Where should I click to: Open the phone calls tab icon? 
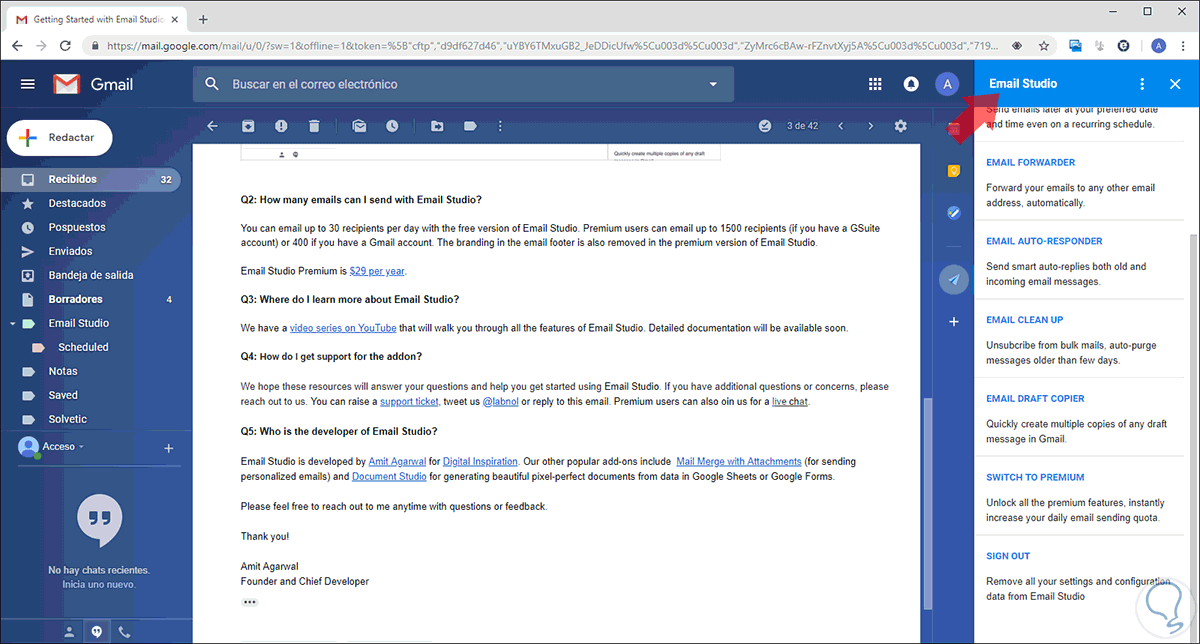click(x=124, y=632)
